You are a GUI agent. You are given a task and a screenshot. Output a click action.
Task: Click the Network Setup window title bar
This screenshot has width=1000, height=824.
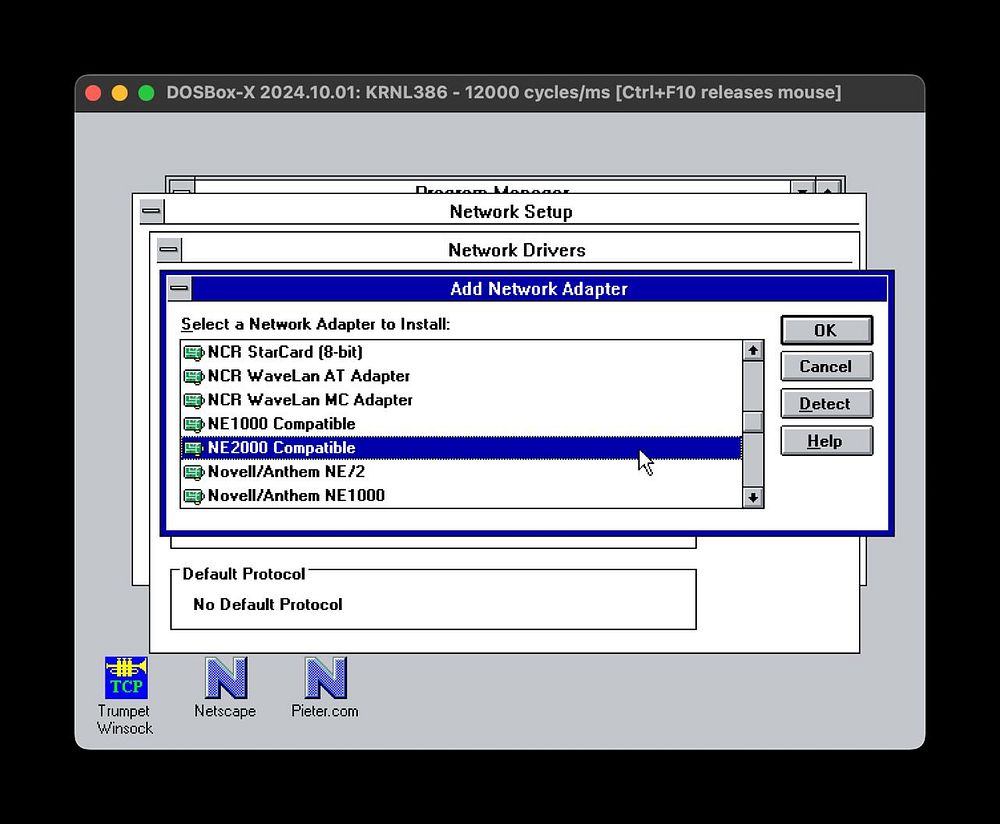coord(511,211)
